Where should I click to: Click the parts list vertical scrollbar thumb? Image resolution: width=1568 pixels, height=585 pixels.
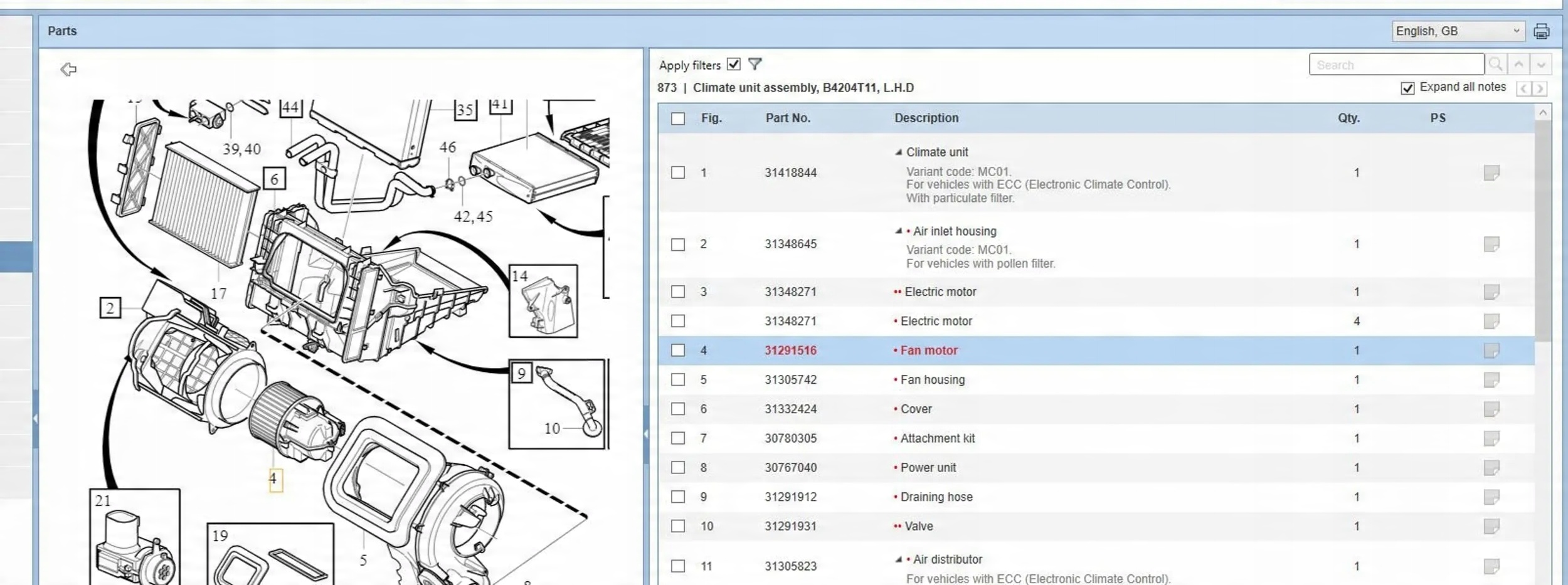pyautogui.click(x=1543, y=232)
